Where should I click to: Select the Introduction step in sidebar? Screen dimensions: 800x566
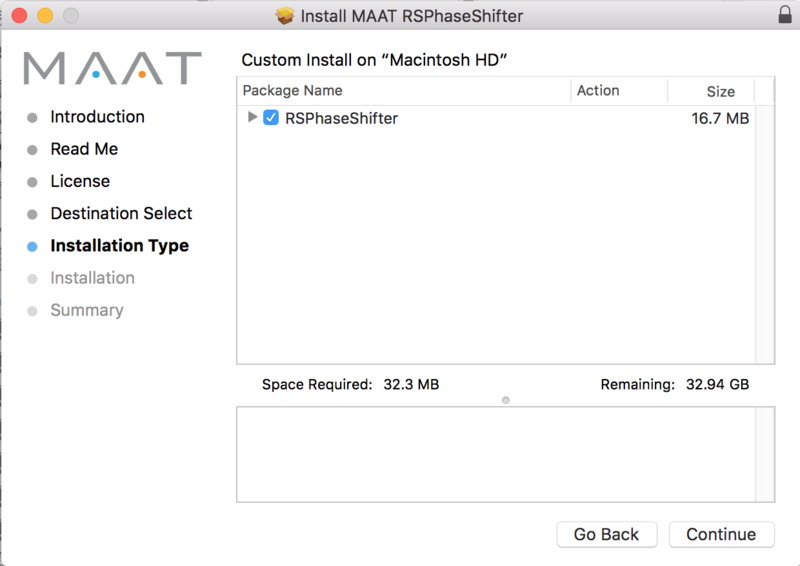(x=97, y=117)
